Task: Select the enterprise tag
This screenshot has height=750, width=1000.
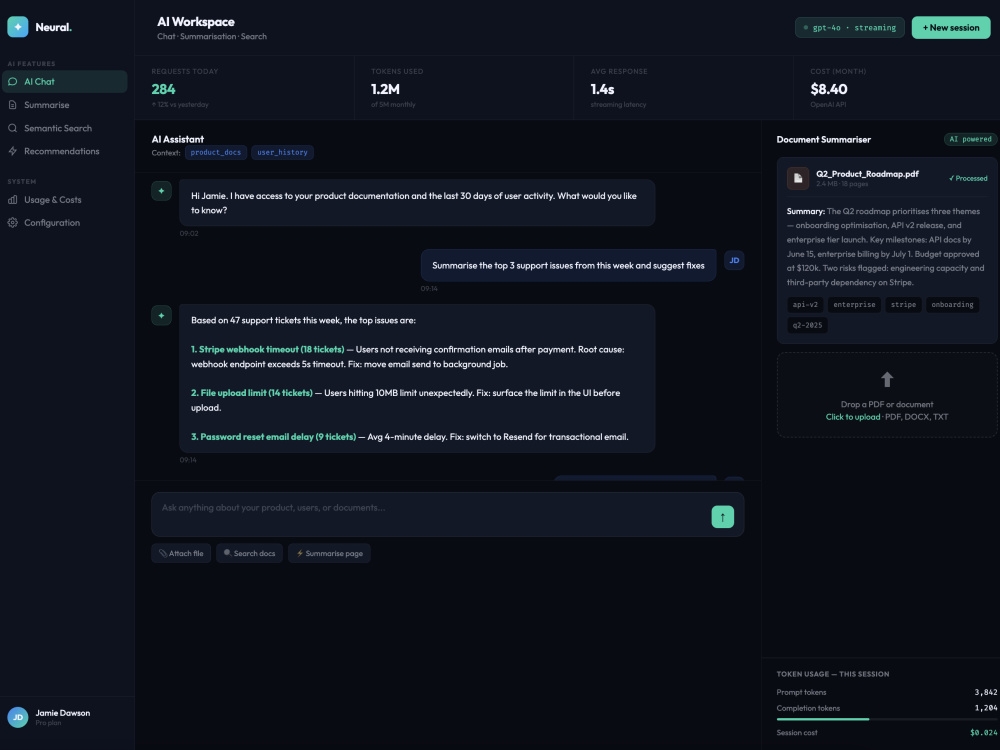Action: (854, 305)
